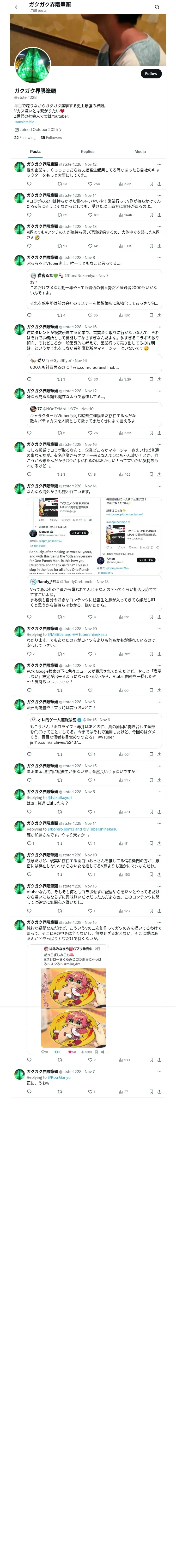The image size is (176, 1568).
Task: Reply to the Nov 12 tweet with 23 reposts
Action: (29, 183)
